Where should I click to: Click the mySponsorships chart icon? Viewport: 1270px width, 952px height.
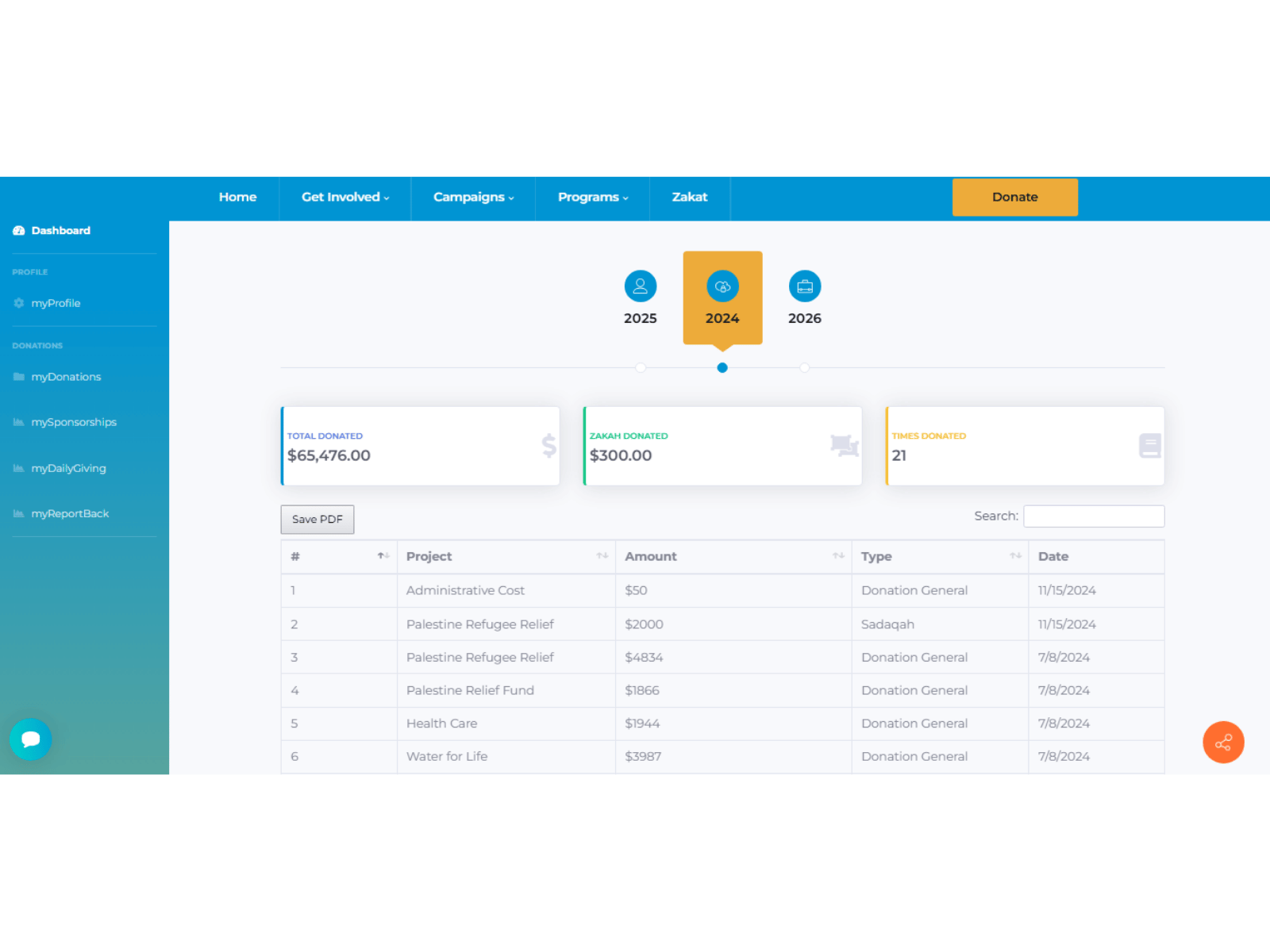[19, 422]
